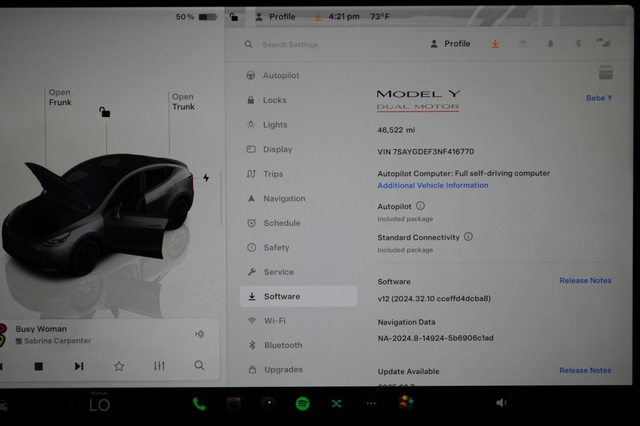Click the Update Available heading
This screenshot has height=426, width=640.
click(x=409, y=372)
